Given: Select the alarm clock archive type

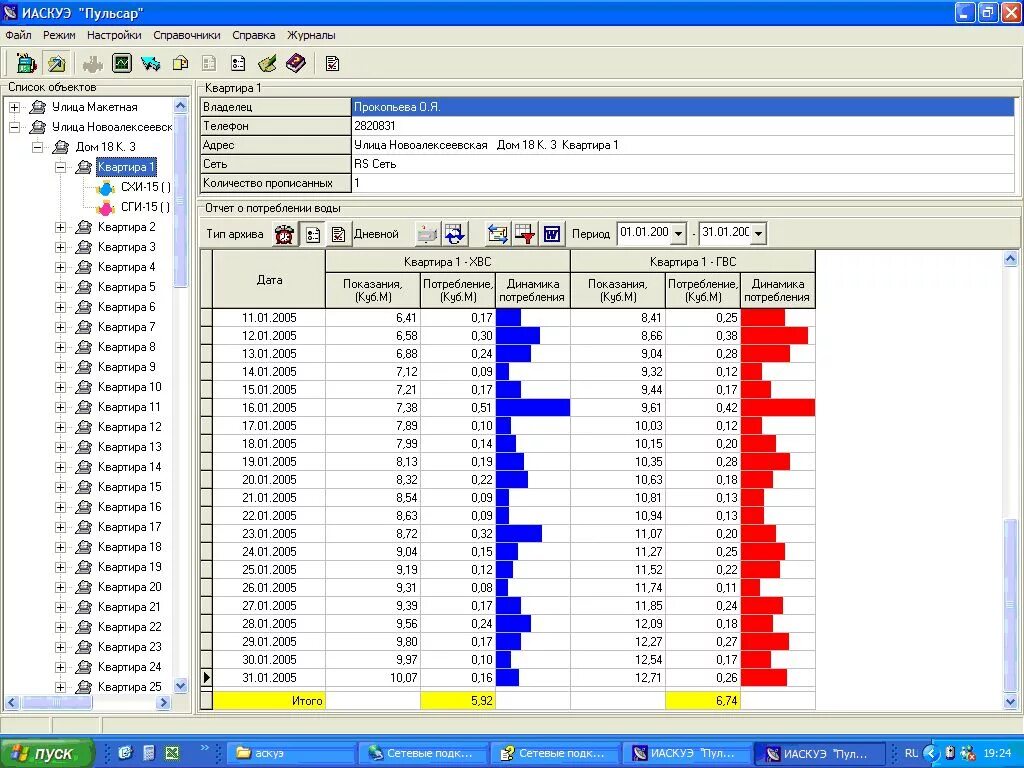Looking at the screenshot, I should [x=284, y=234].
